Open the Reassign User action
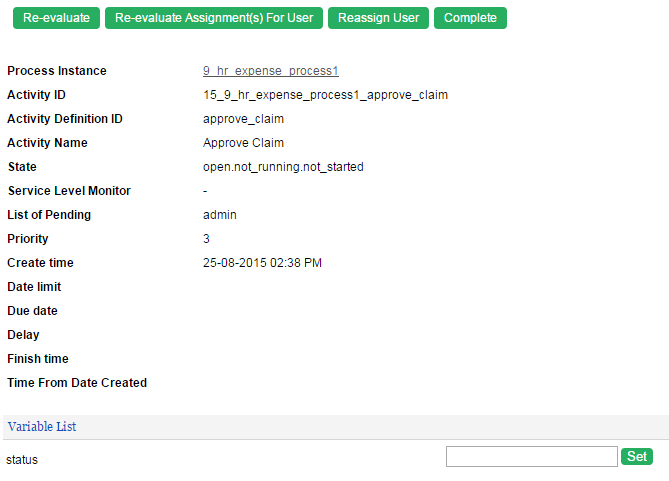The width and height of the screenshot is (669, 481). coord(378,18)
